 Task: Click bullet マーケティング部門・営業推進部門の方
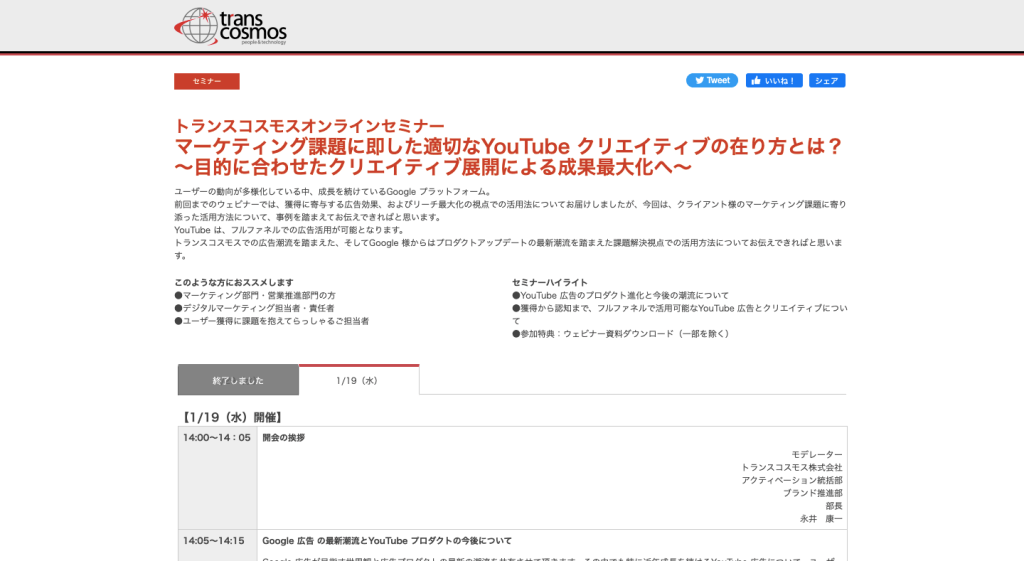pos(255,295)
